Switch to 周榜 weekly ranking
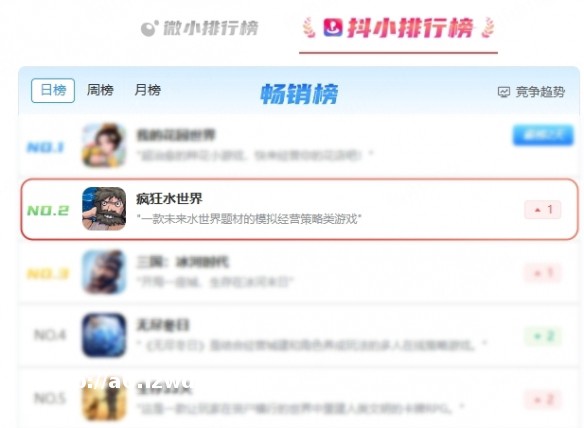The image size is (584, 428). (x=100, y=90)
